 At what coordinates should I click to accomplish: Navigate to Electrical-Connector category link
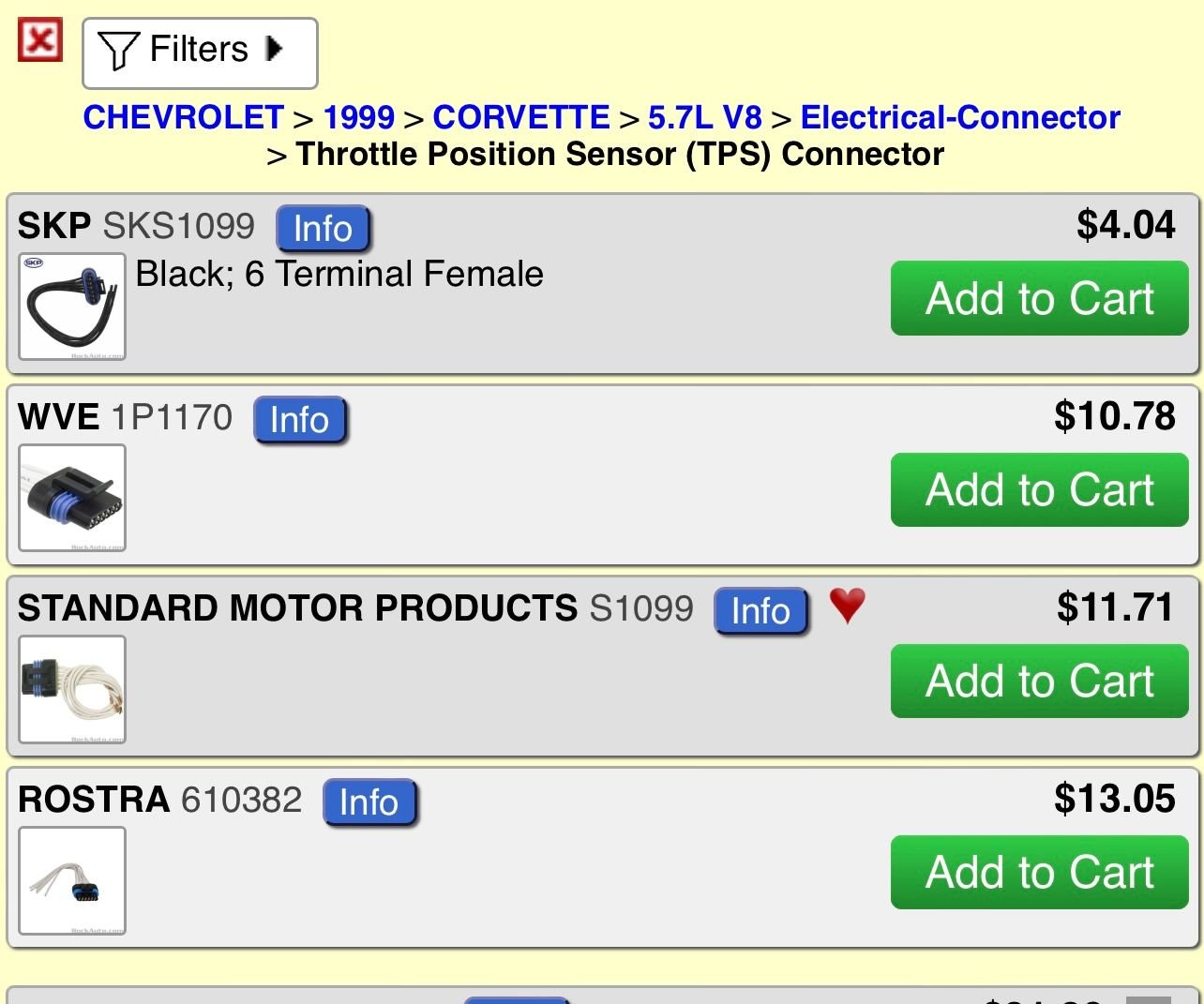click(960, 118)
